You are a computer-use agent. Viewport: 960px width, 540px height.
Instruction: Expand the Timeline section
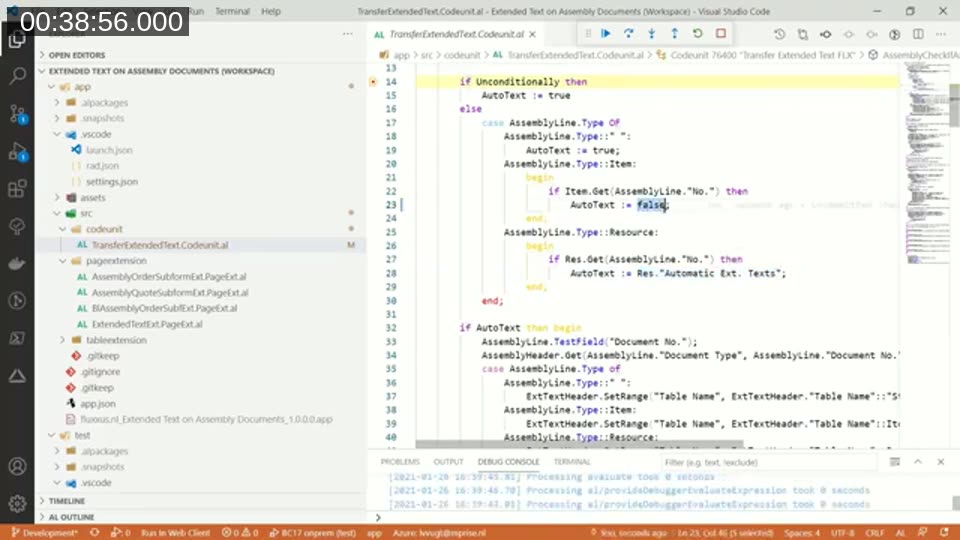click(67, 501)
